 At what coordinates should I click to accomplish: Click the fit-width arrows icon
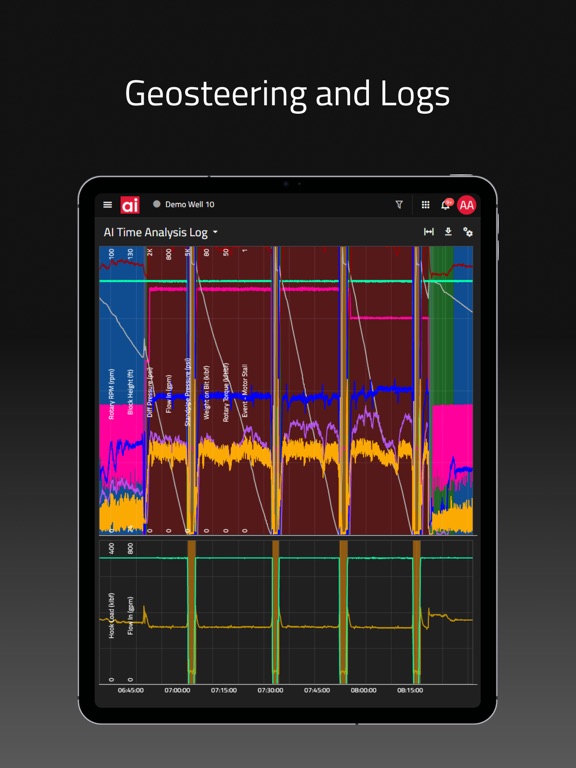[429, 232]
